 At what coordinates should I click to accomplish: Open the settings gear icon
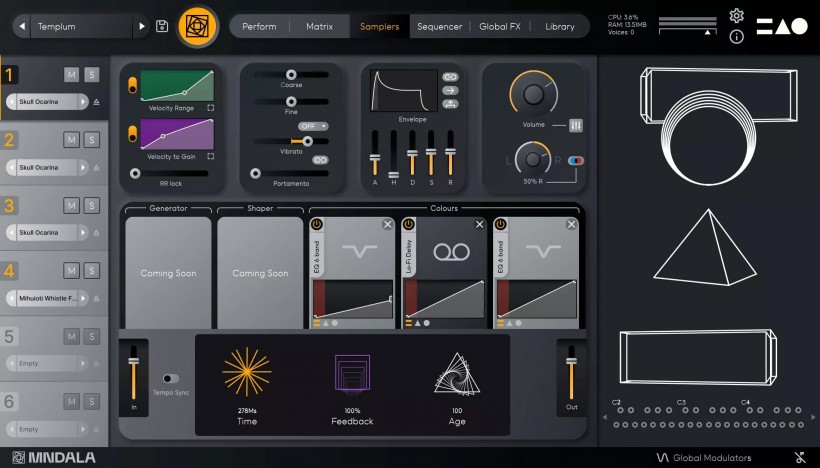737,16
